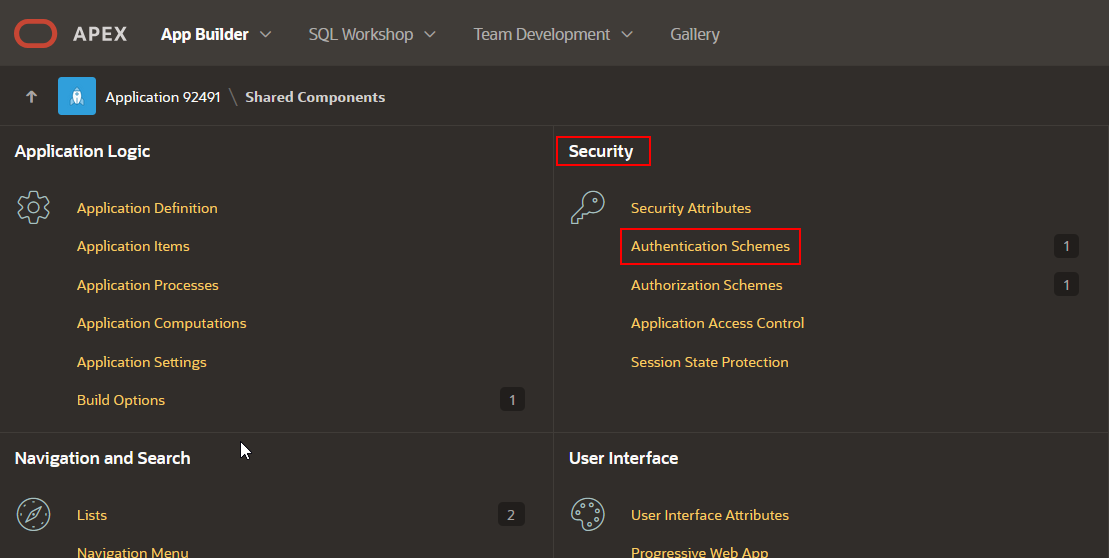Open Session State Protection

click(x=709, y=362)
